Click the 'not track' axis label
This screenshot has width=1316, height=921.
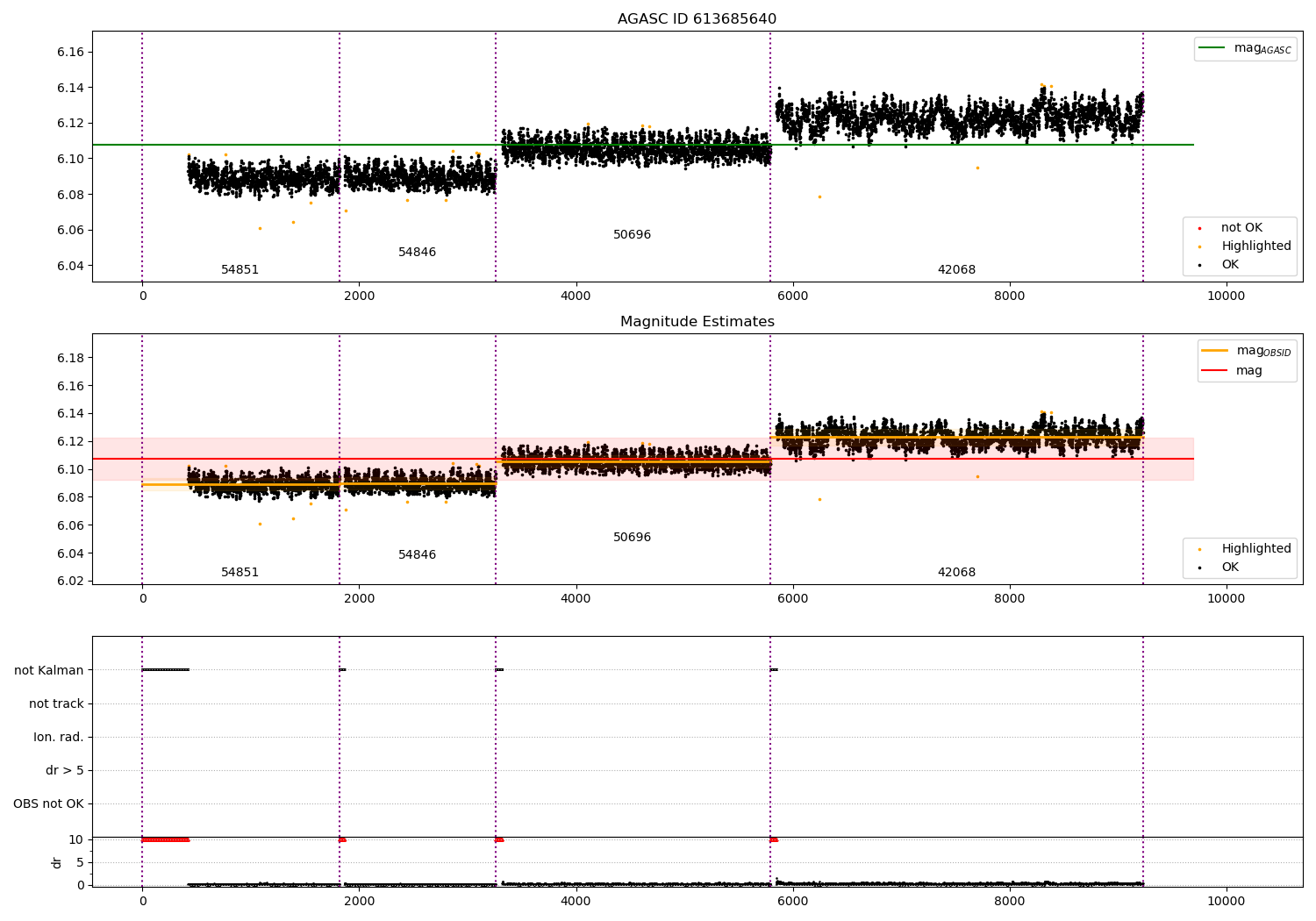pos(56,703)
